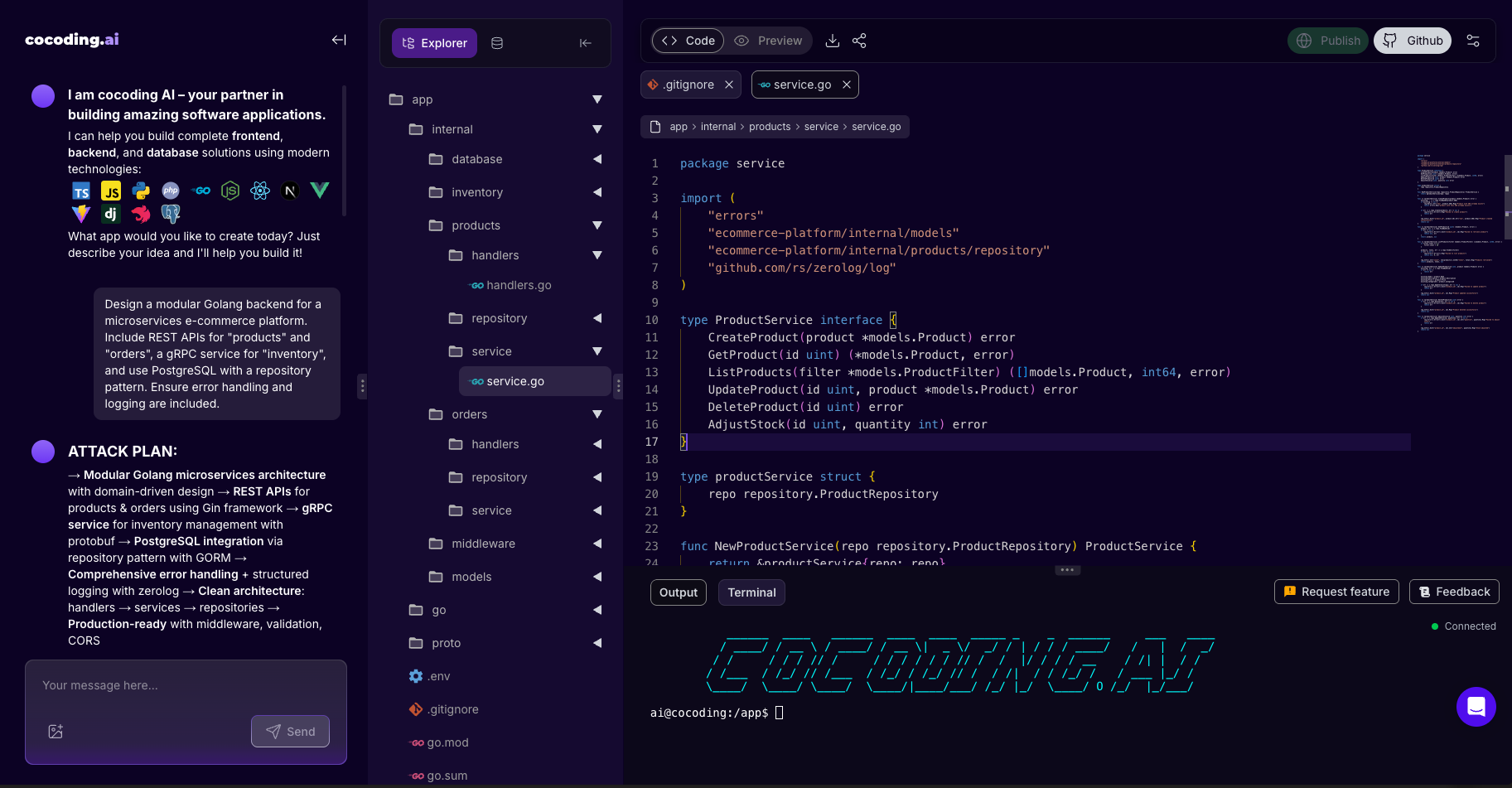Collapse the left chat panel arrow icon
This screenshot has height=788, width=1512.
pos(338,39)
